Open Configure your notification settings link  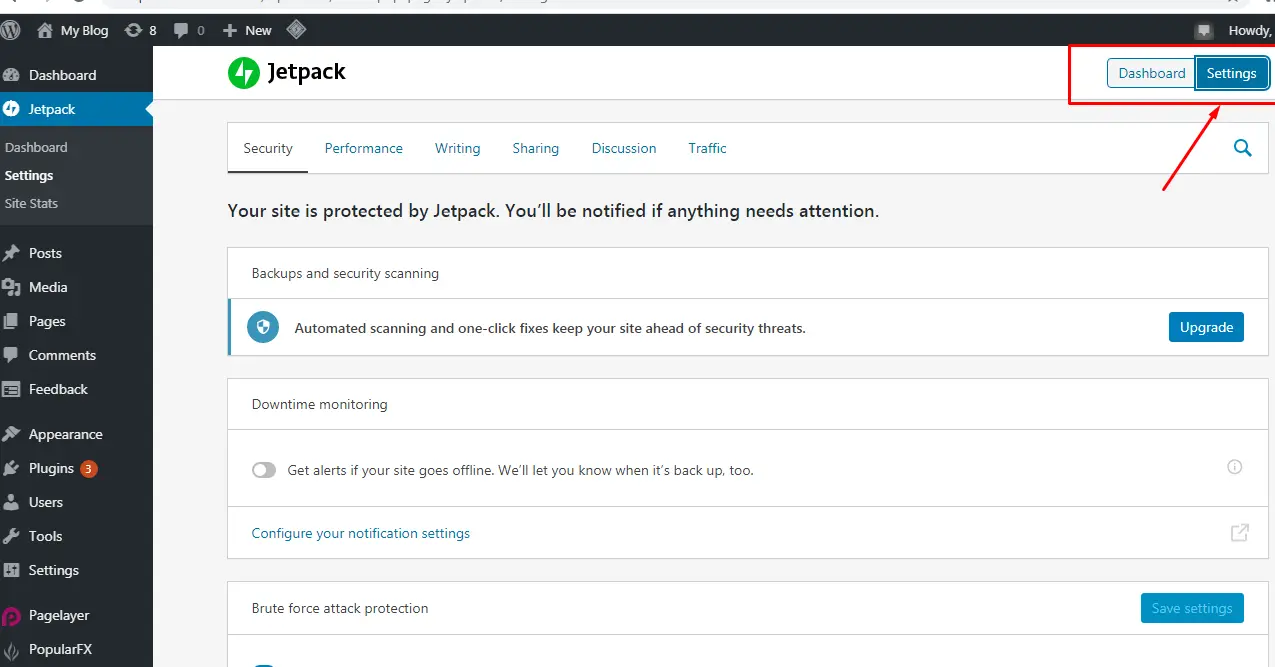tap(361, 533)
